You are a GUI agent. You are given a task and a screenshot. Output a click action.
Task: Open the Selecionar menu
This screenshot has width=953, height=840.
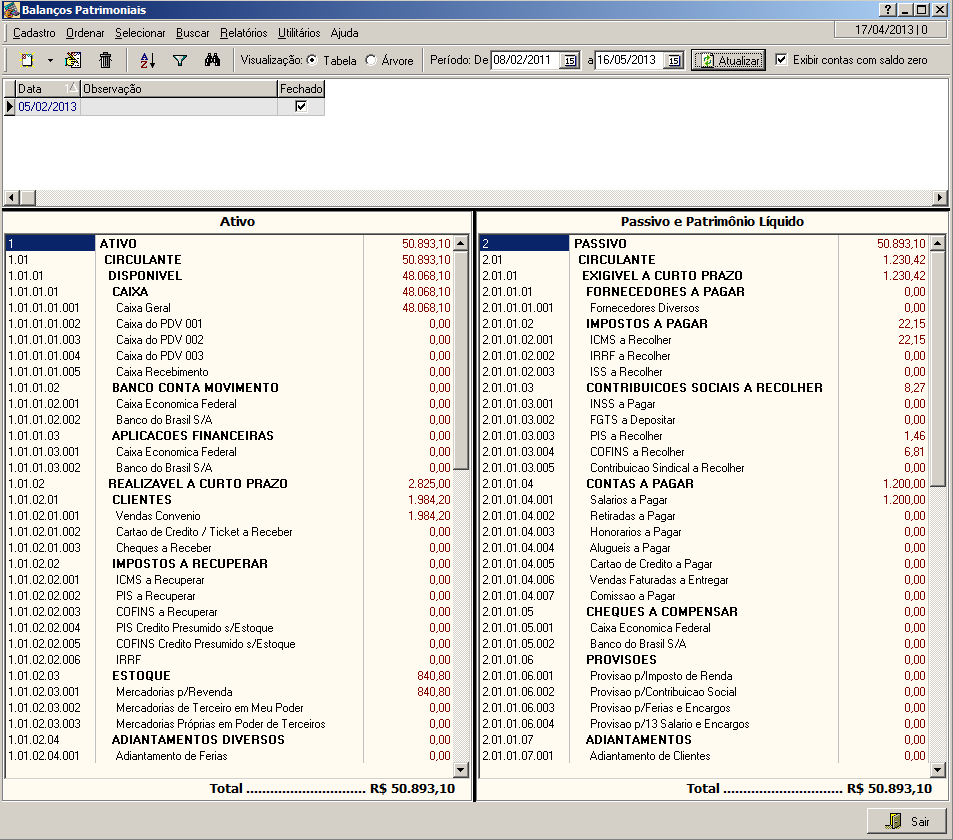click(140, 33)
